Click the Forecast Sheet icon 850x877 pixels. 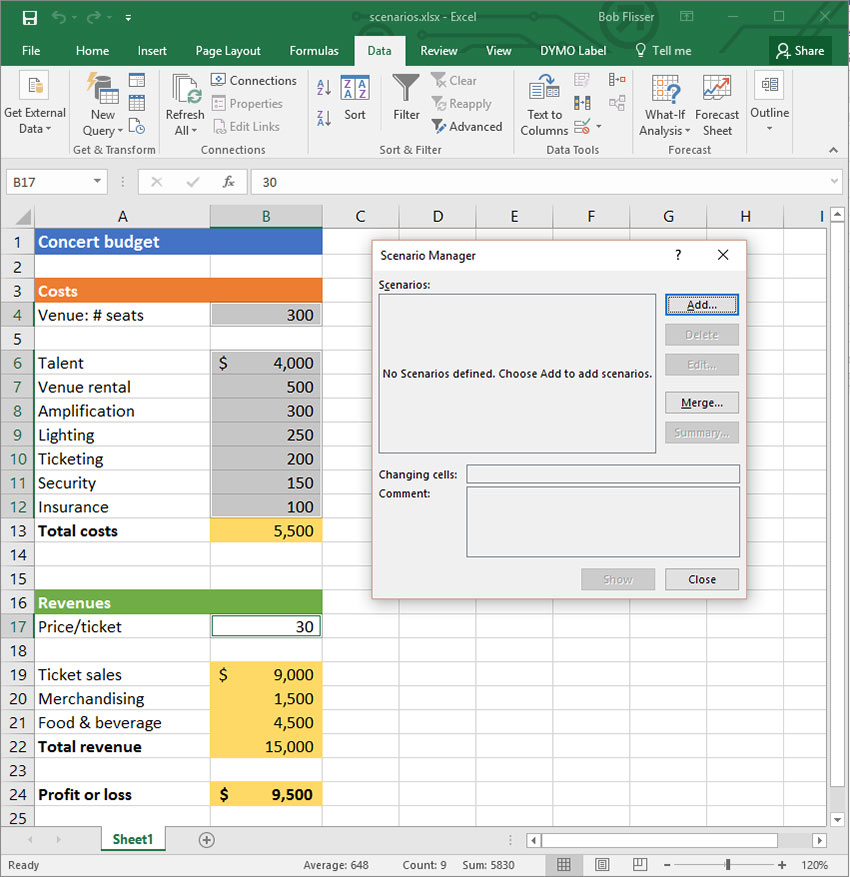[x=717, y=105]
